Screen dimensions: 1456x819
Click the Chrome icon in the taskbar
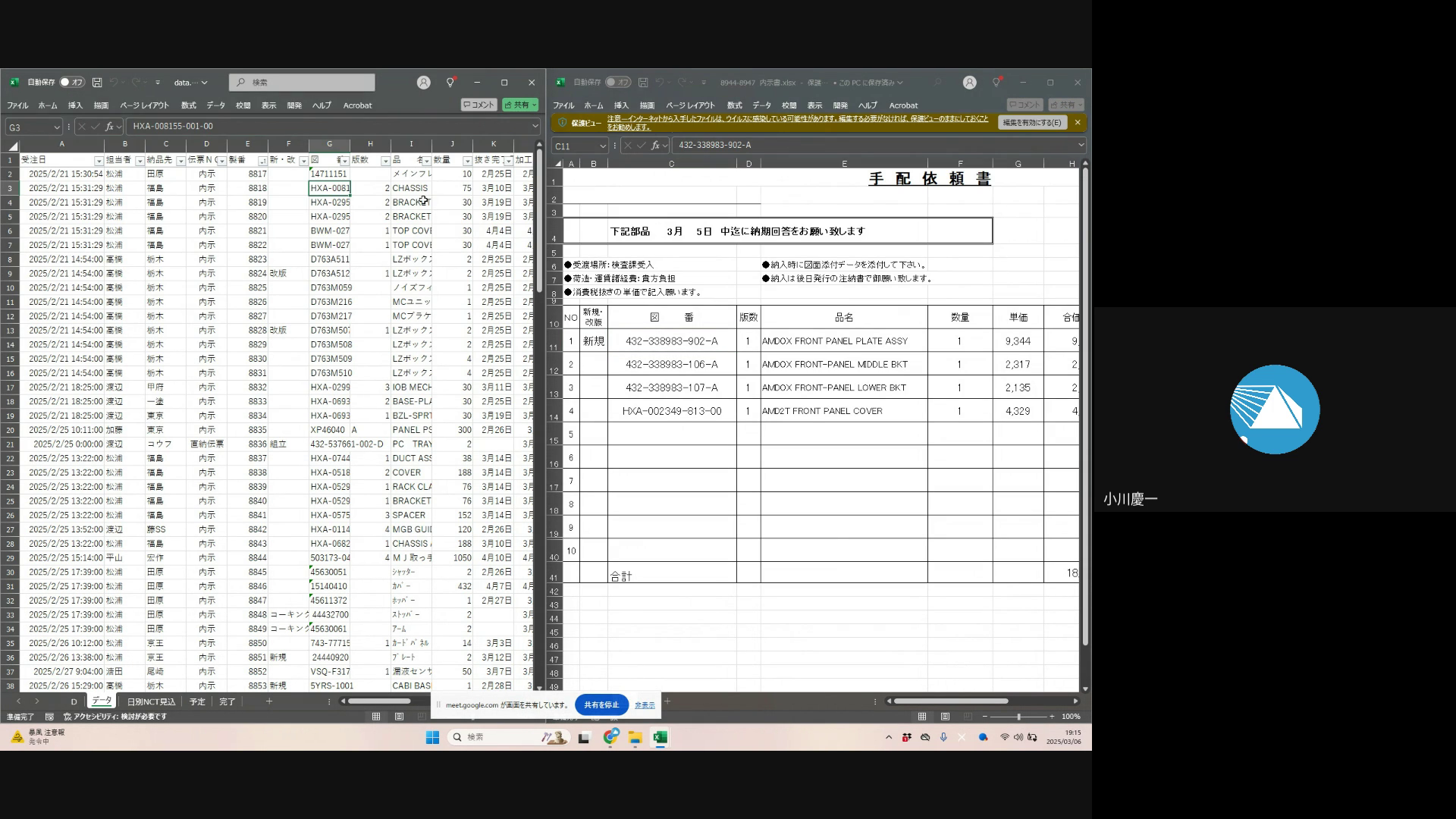point(611,737)
